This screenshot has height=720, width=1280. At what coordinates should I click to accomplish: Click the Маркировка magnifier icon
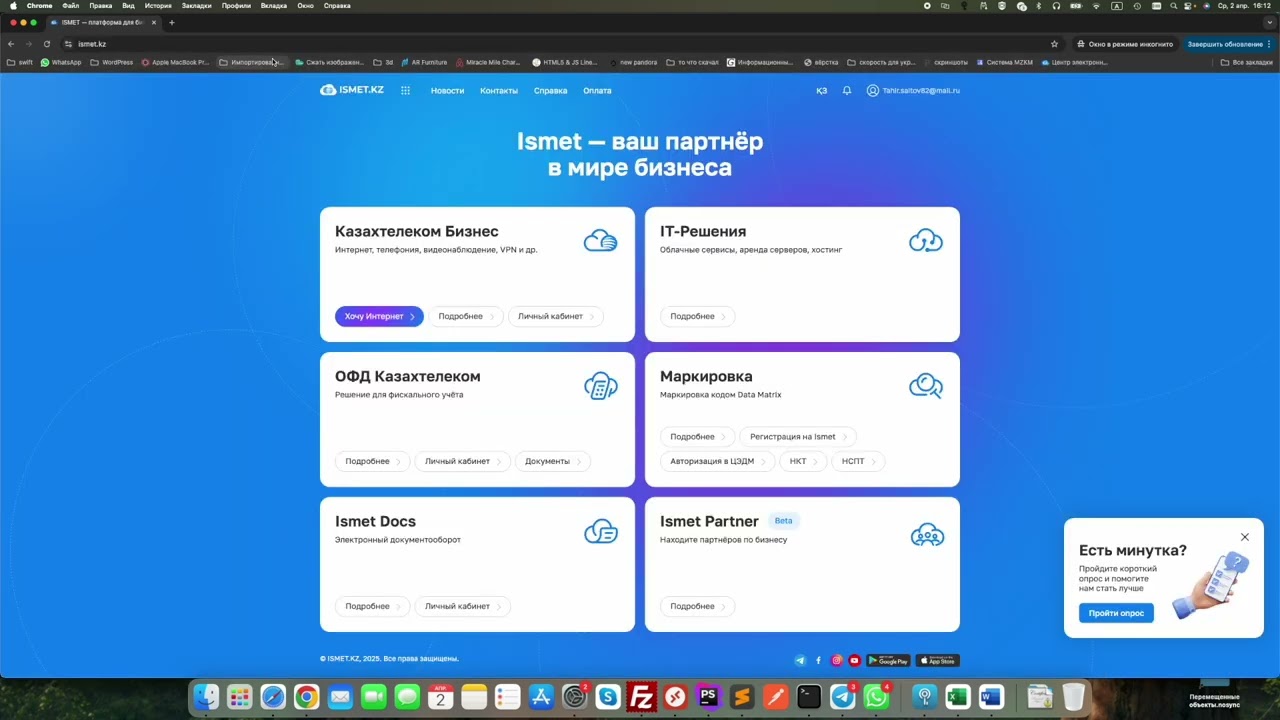[926, 386]
